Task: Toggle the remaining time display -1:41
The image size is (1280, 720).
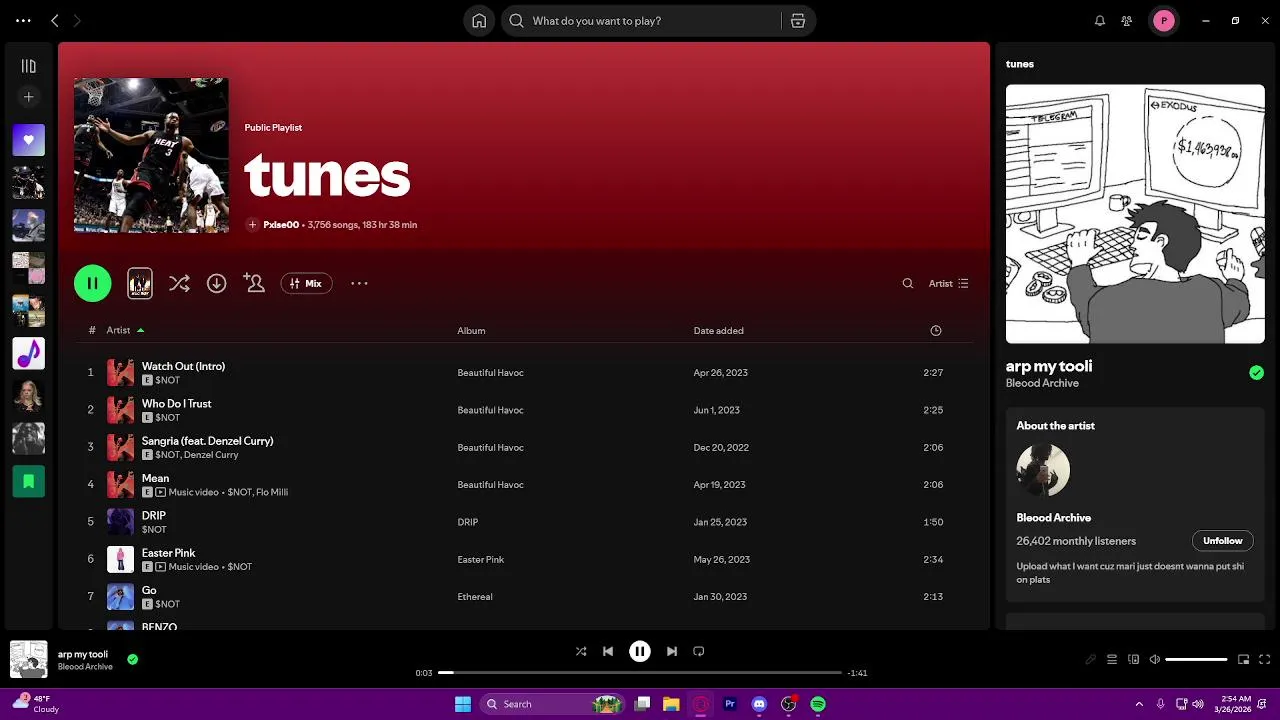Action: (x=857, y=673)
